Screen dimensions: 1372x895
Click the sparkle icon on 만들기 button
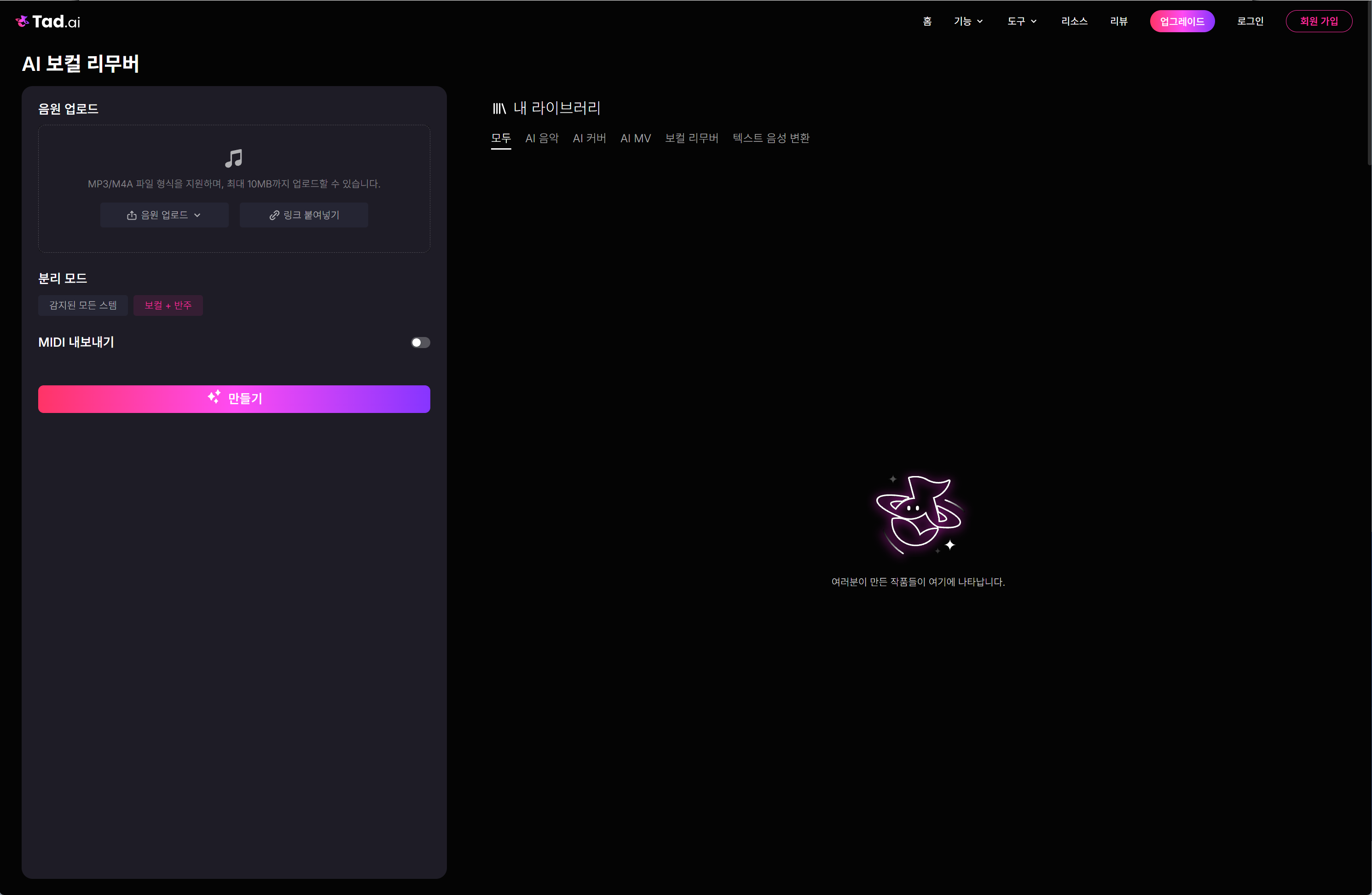pos(214,397)
